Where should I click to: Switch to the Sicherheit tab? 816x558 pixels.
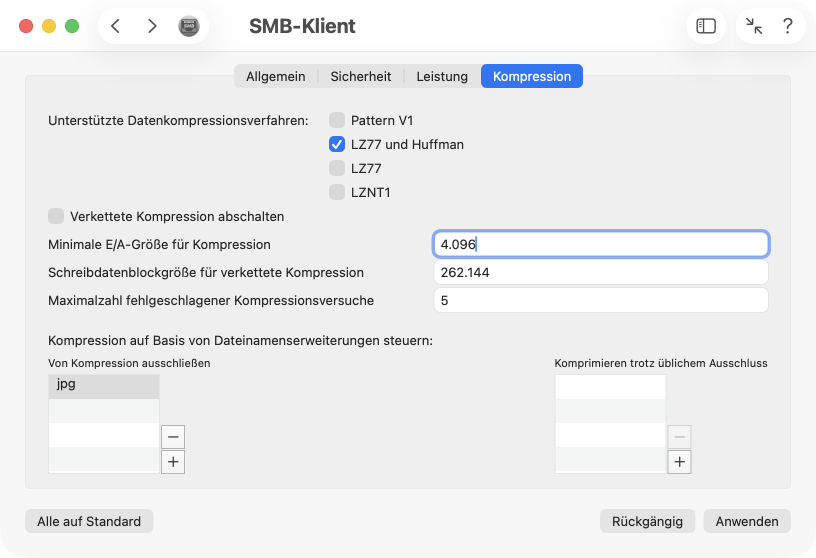(361, 77)
